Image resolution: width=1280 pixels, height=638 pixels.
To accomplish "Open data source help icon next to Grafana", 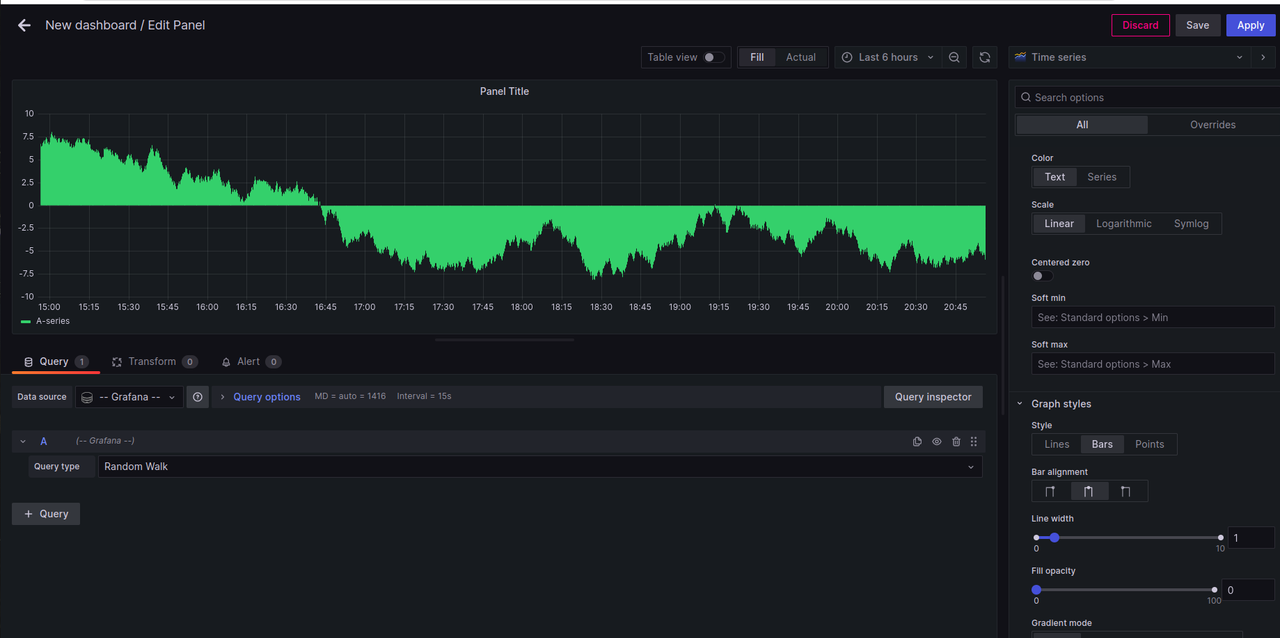I will (198, 397).
